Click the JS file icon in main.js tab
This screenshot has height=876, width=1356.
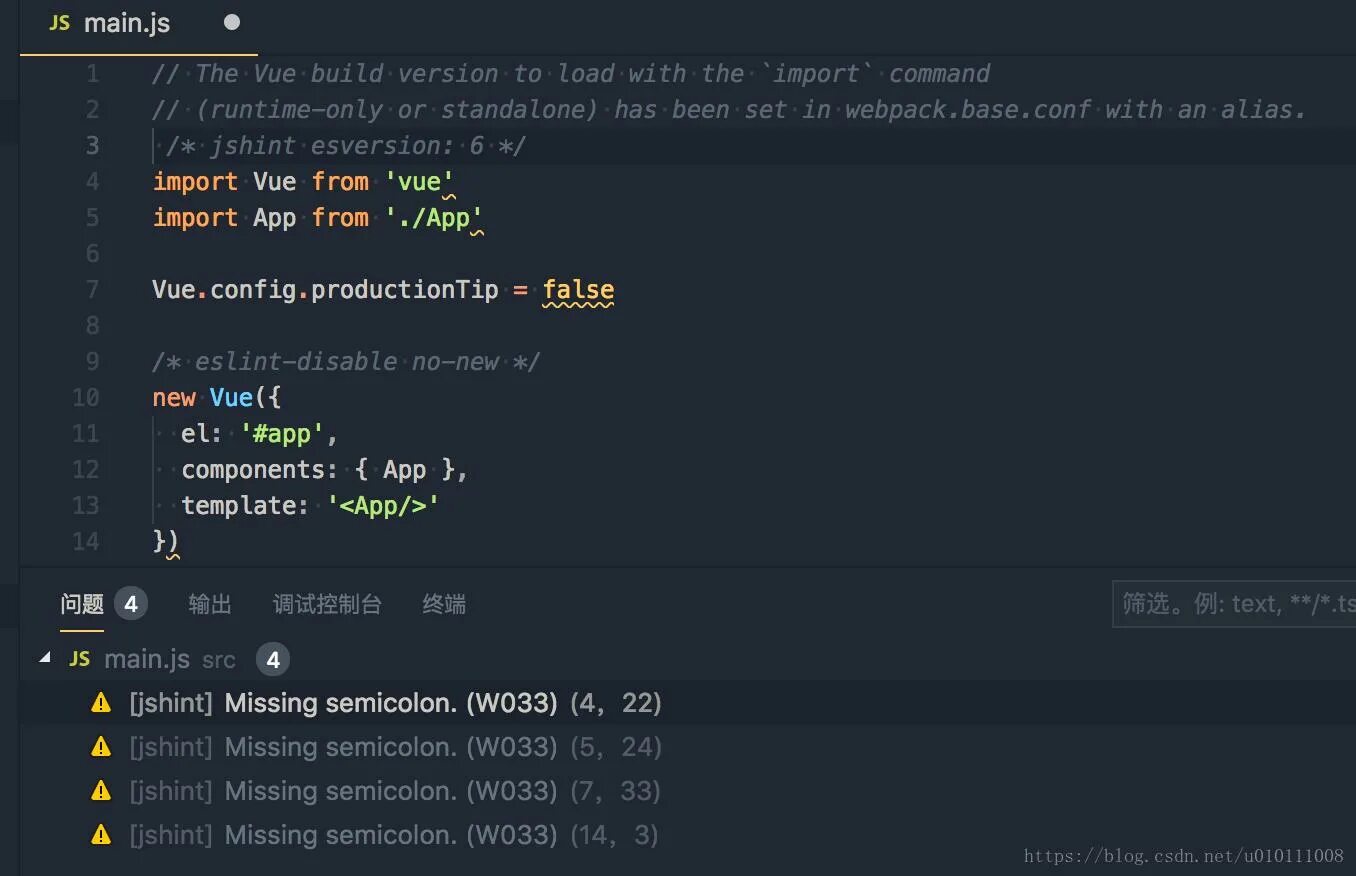pos(60,22)
